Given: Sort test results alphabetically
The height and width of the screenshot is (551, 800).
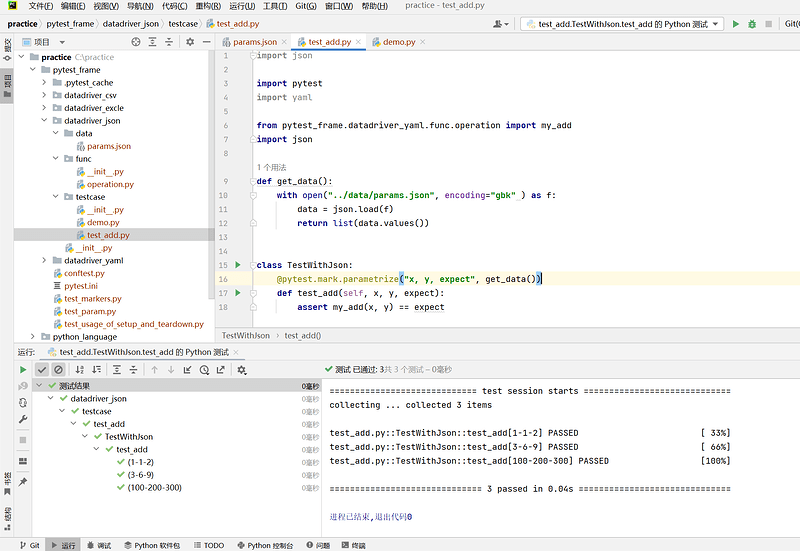Looking at the screenshot, I should (x=80, y=369).
